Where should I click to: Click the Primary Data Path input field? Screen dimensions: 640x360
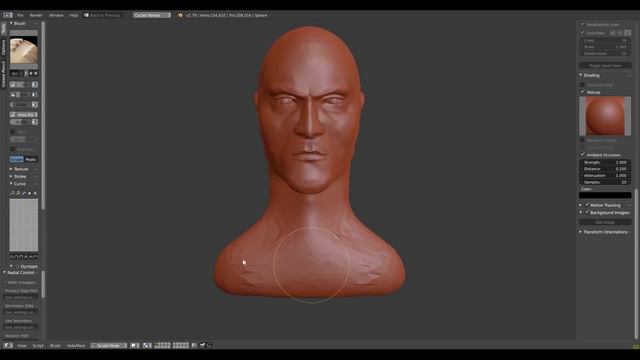pos(21,298)
